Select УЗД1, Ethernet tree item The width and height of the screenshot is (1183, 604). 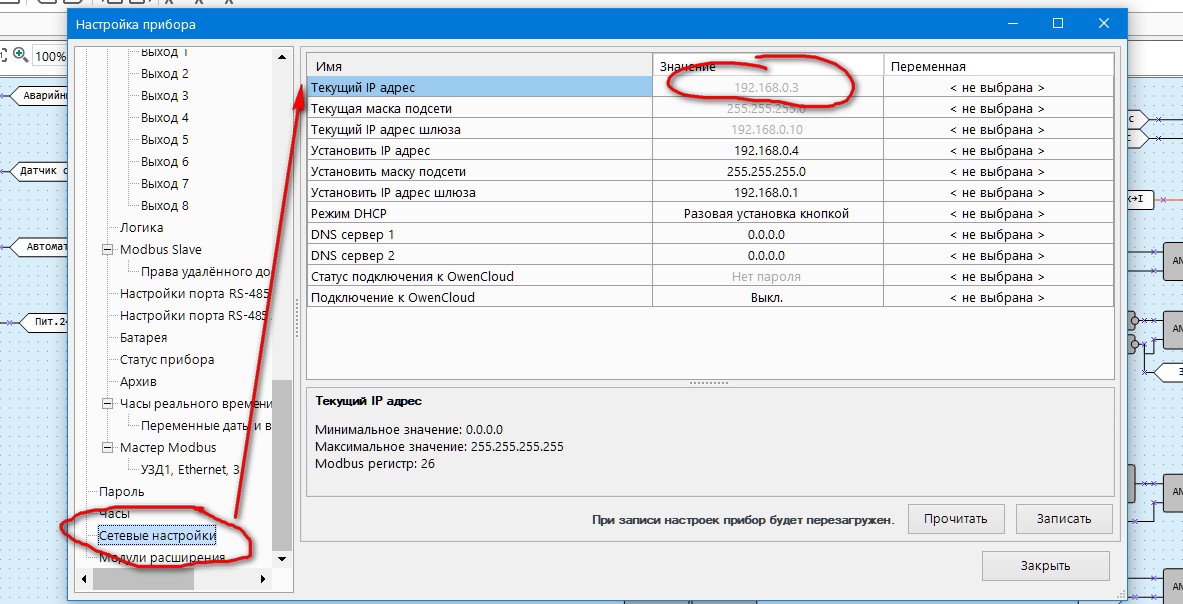(x=190, y=470)
